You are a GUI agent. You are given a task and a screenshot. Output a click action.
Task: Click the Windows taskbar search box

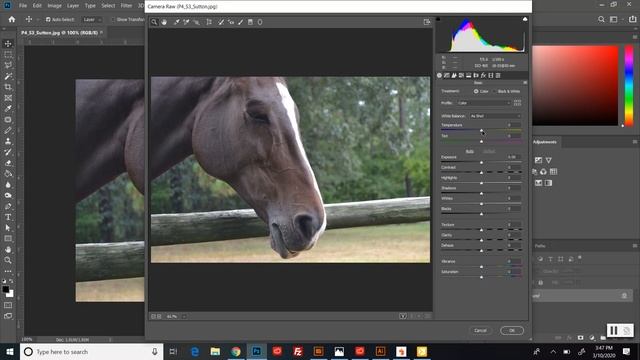(x=91, y=351)
